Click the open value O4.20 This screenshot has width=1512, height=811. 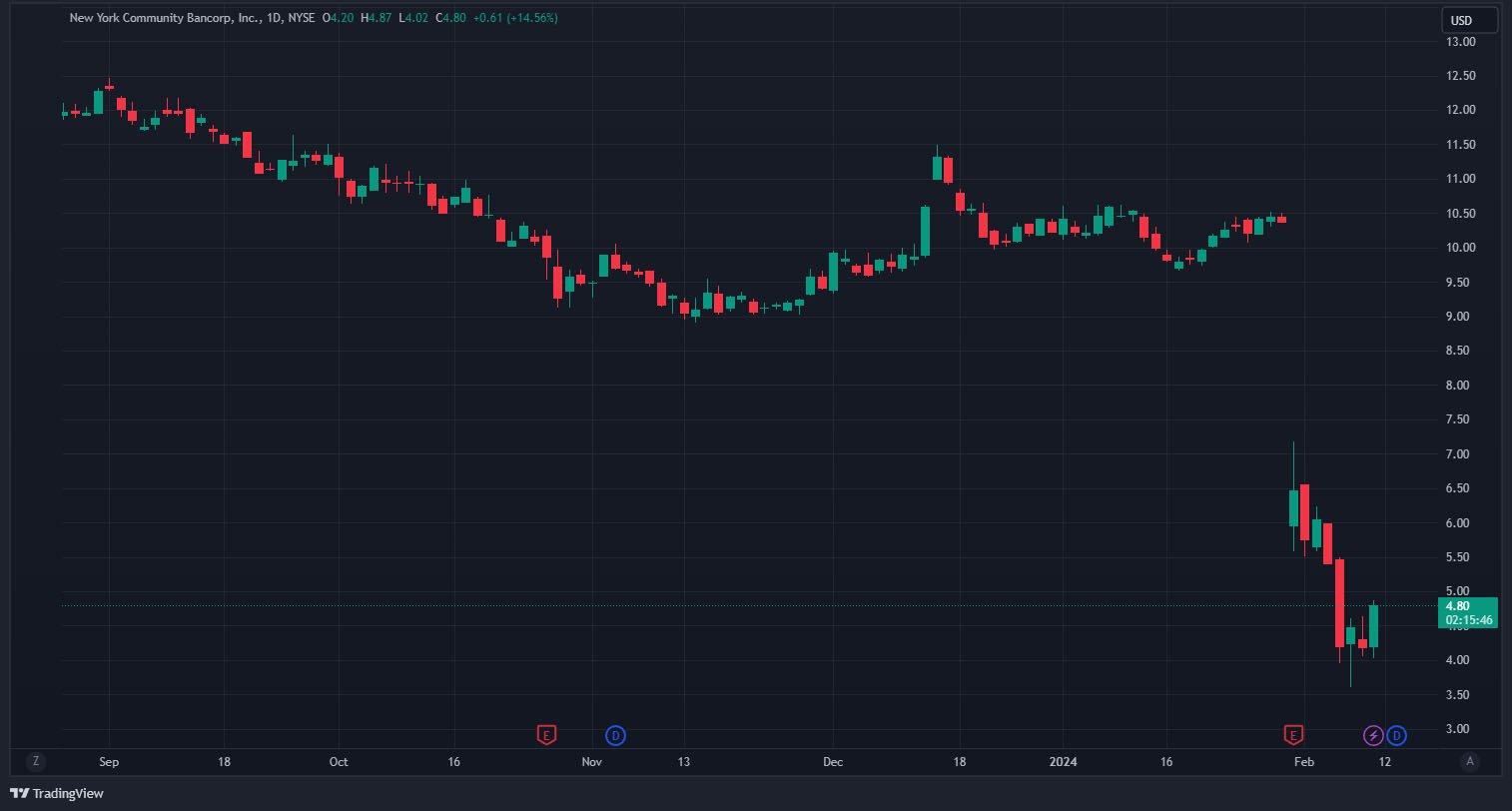[x=339, y=18]
